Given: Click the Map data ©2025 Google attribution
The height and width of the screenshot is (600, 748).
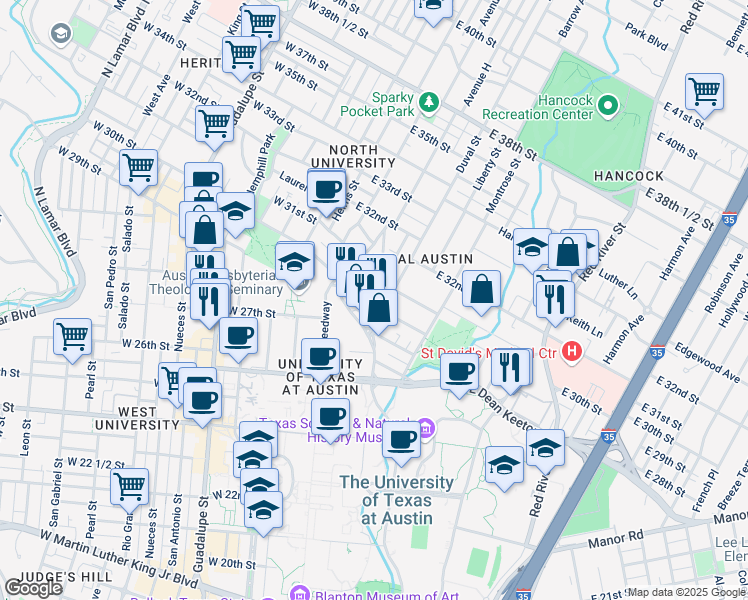Looking at the screenshot, I should (x=687, y=593).
